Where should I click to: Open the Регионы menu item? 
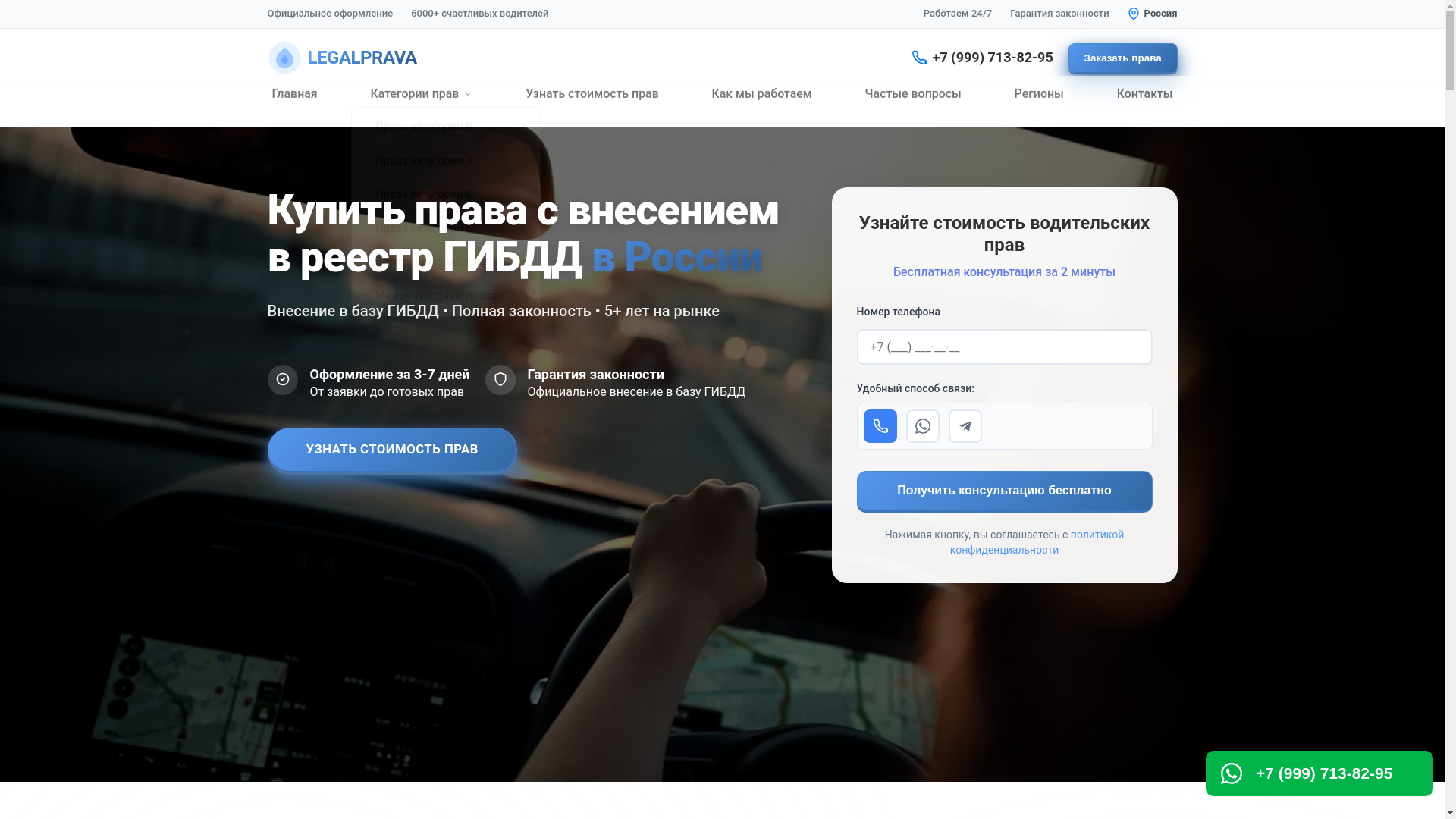pyautogui.click(x=1038, y=94)
